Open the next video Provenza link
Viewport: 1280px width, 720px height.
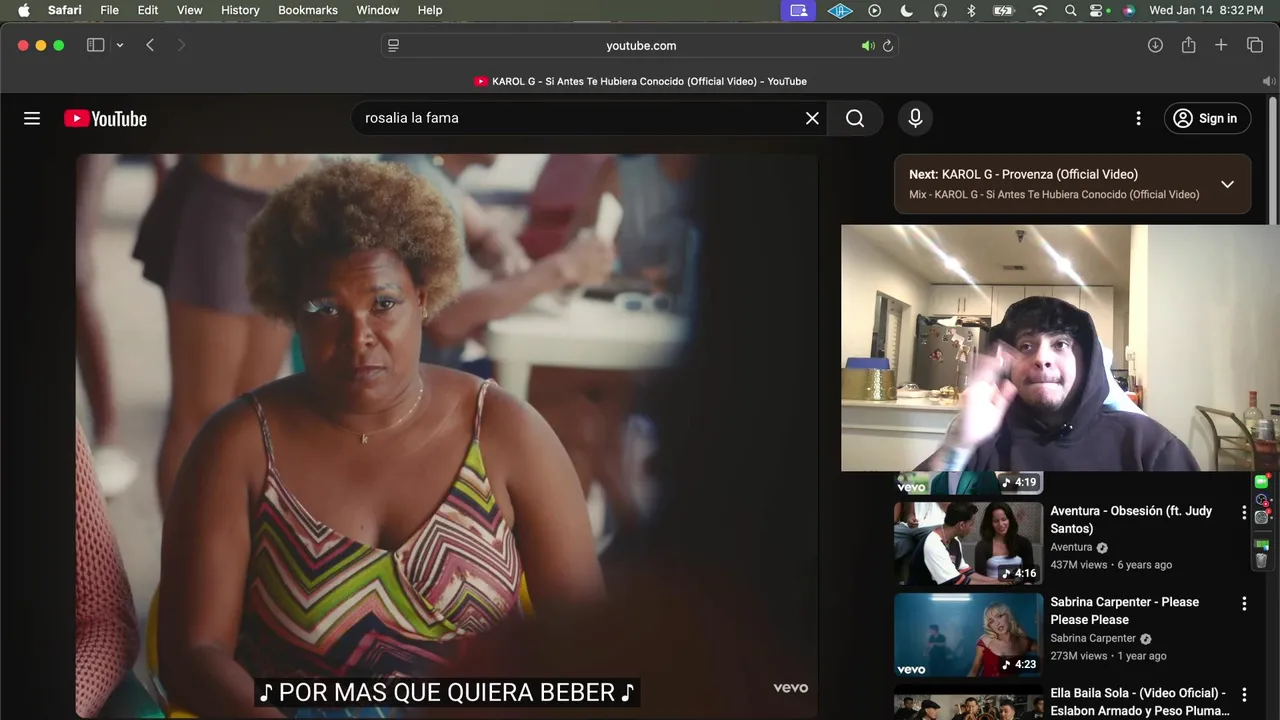[x=1023, y=174]
